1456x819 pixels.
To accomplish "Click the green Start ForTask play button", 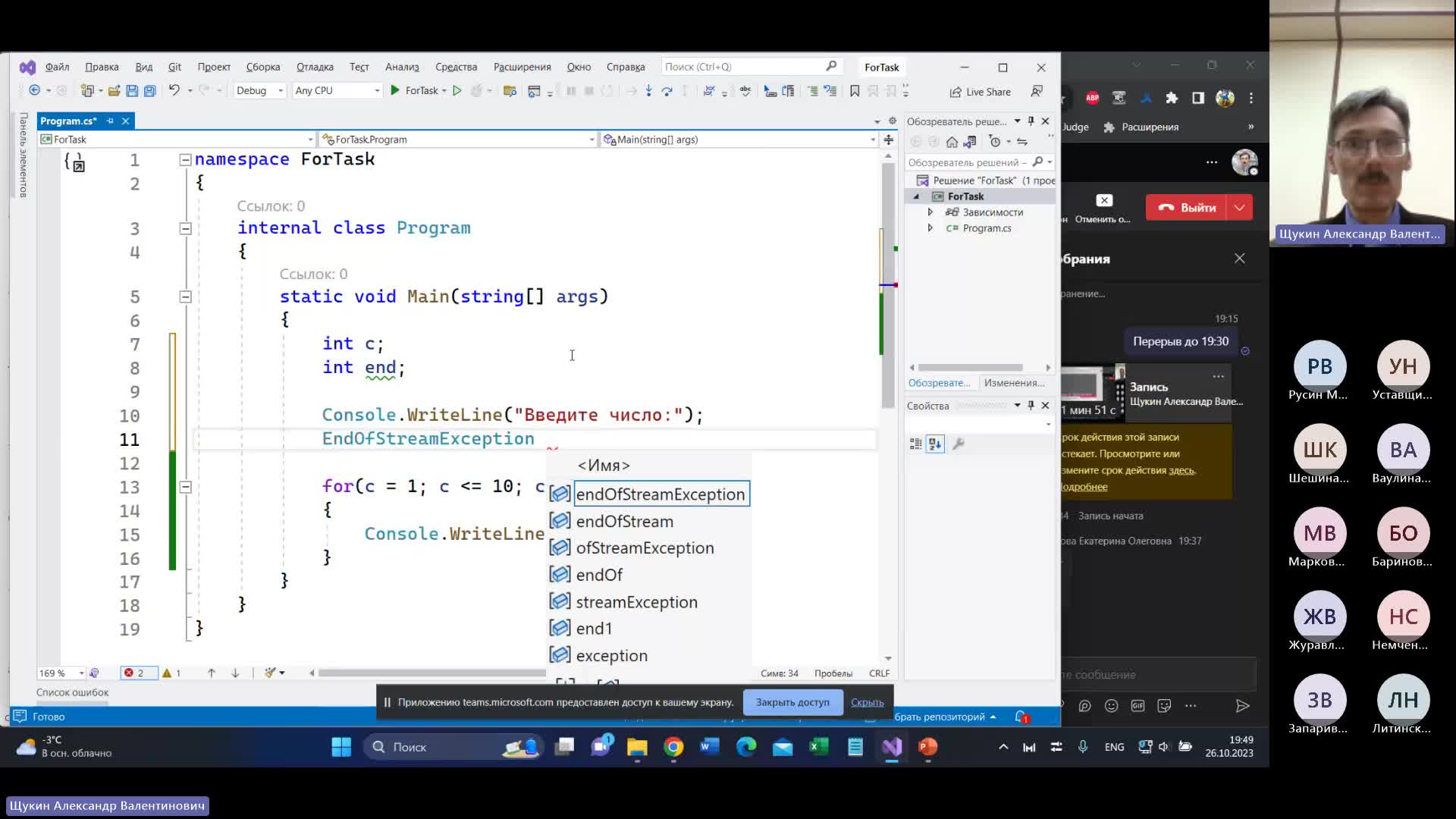I will click(x=395, y=90).
